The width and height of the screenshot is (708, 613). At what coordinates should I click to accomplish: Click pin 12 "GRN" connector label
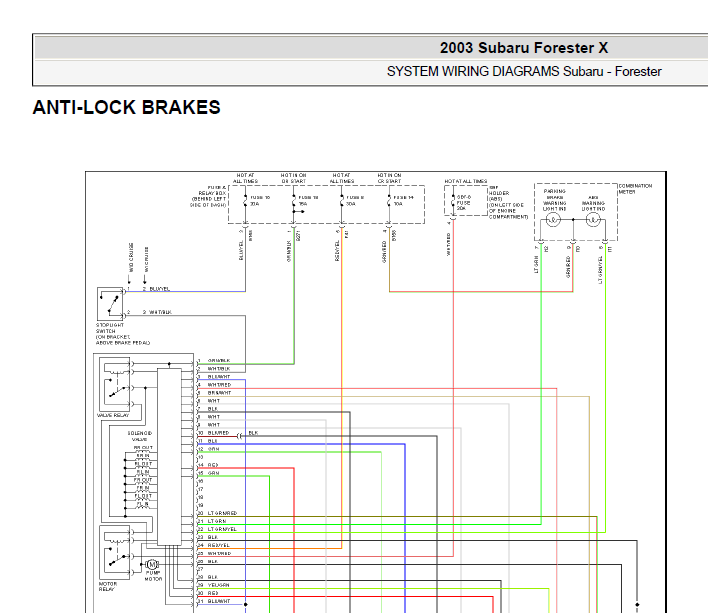click(x=214, y=449)
